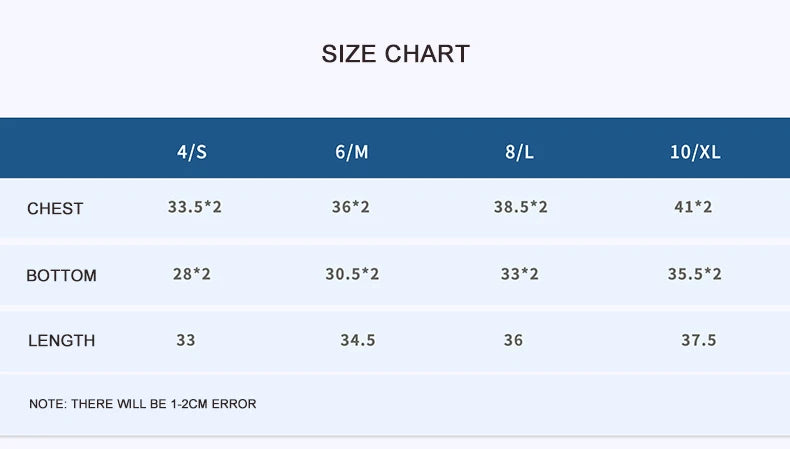Screen dimensions: 790x449
Task: Select the 8/L size column header
Action: click(520, 153)
